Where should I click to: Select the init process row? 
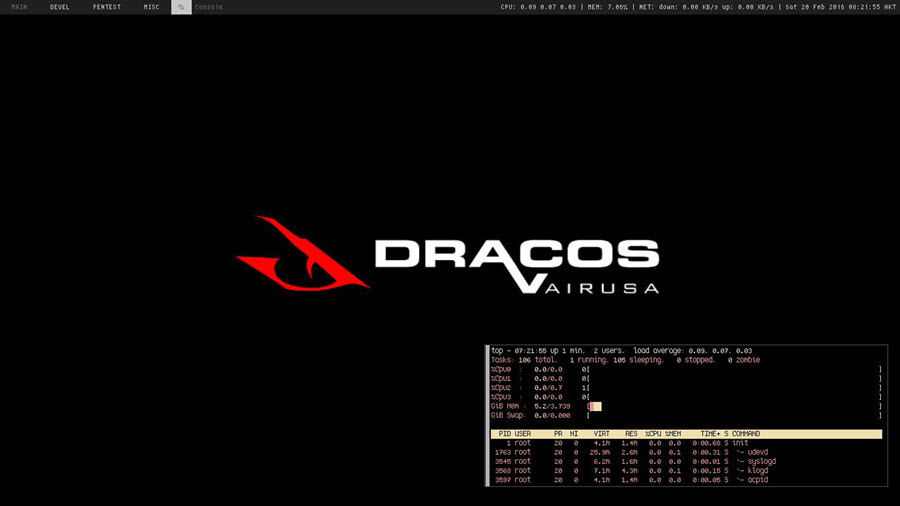686,443
